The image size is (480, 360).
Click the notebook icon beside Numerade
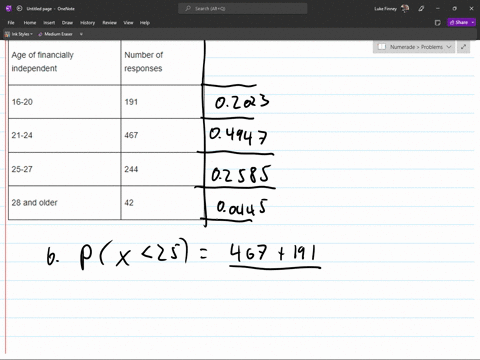pyautogui.click(x=382, y=47)
